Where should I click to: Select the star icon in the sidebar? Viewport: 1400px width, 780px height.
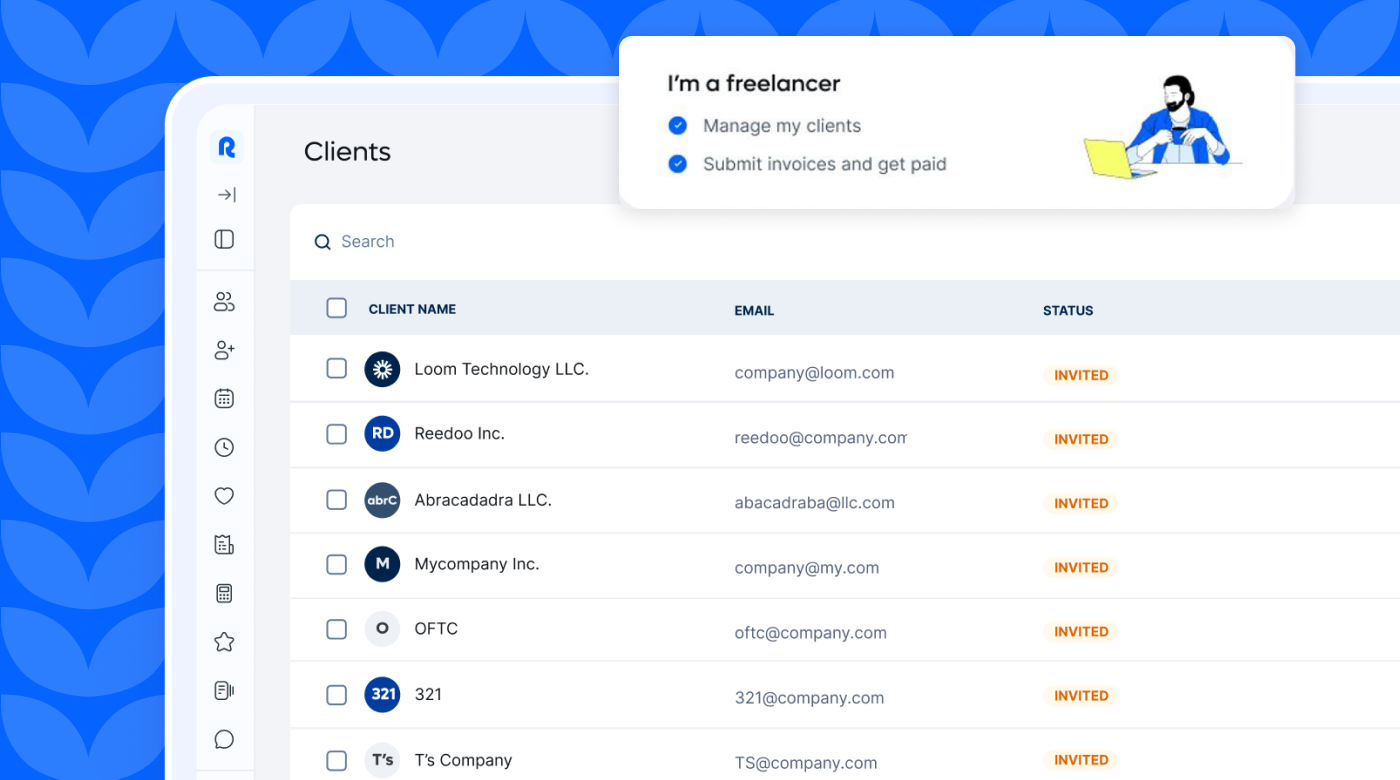223,641
